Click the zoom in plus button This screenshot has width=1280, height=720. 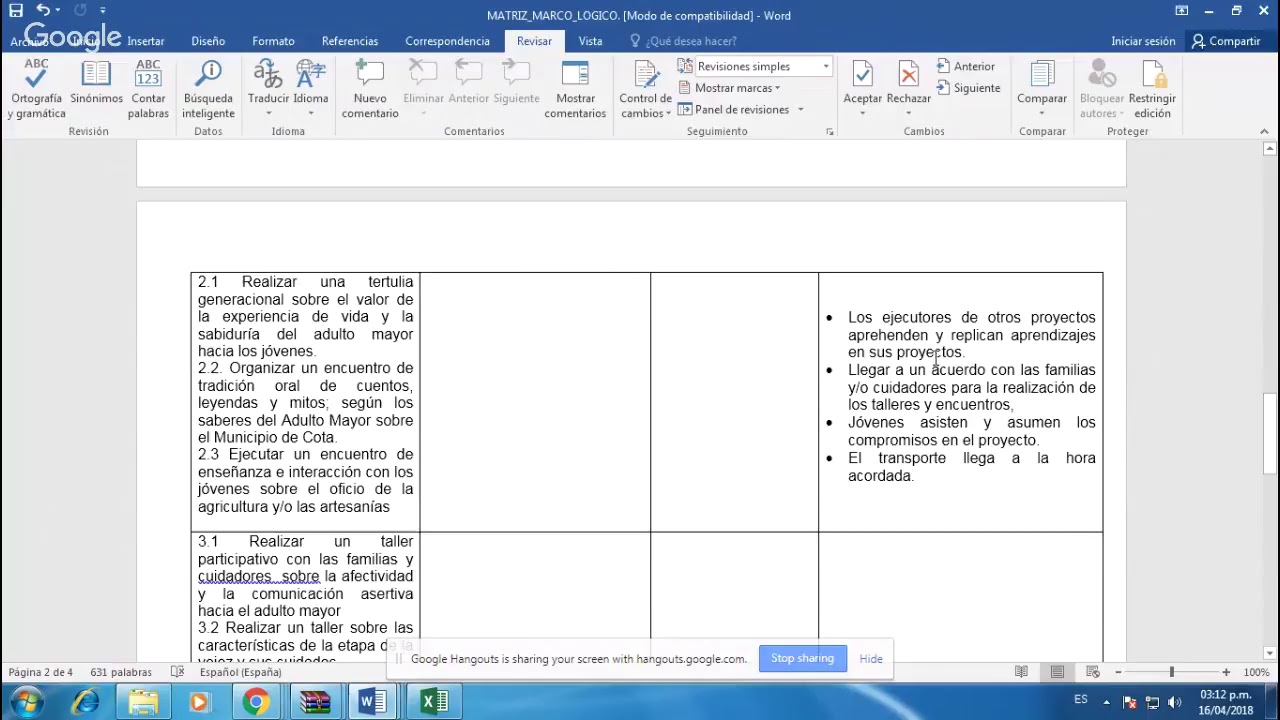1226,672
